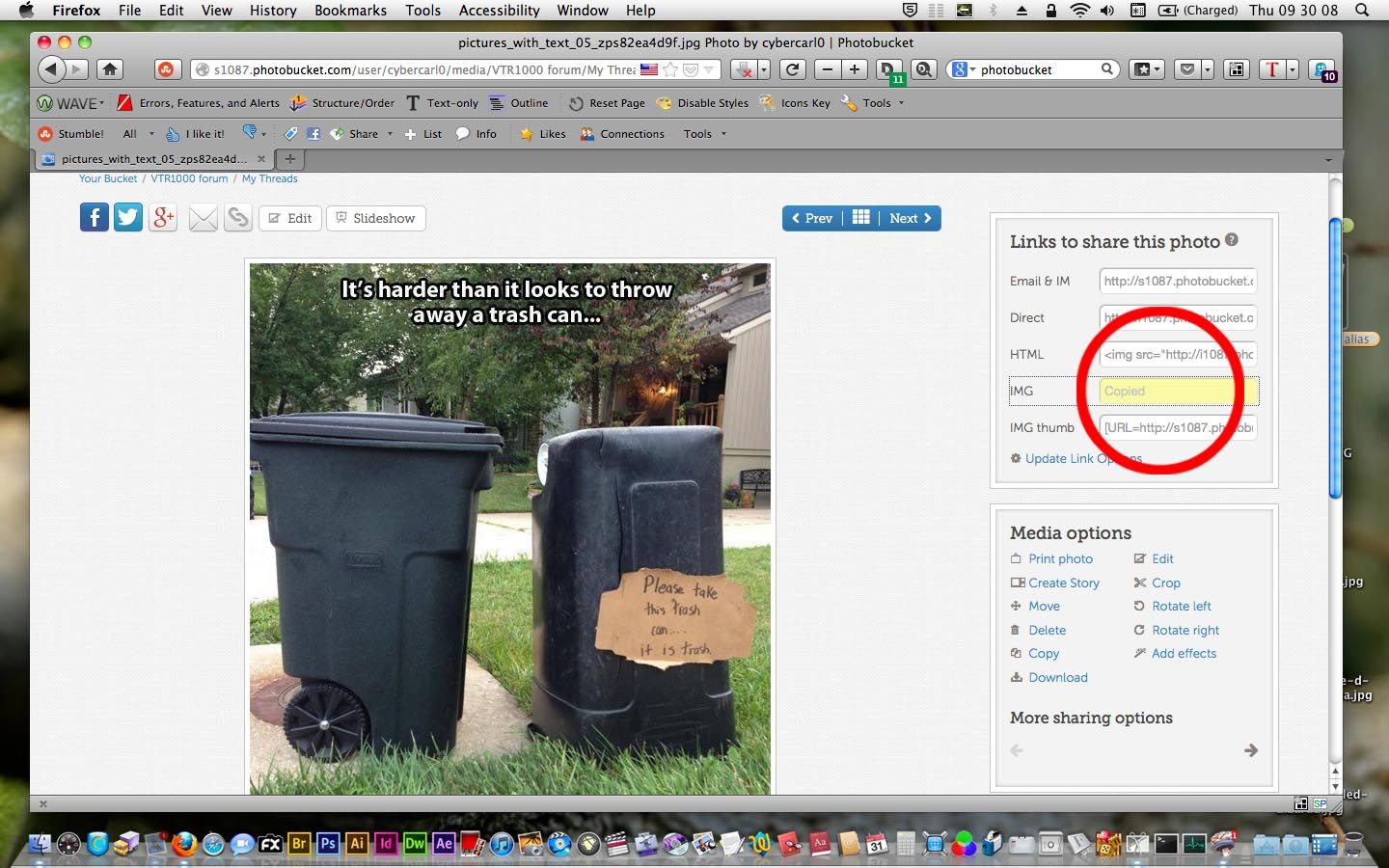This screenshot has height=868, width=1389.
Task: Open new tab with plus button
Action: tap(289, 158)
